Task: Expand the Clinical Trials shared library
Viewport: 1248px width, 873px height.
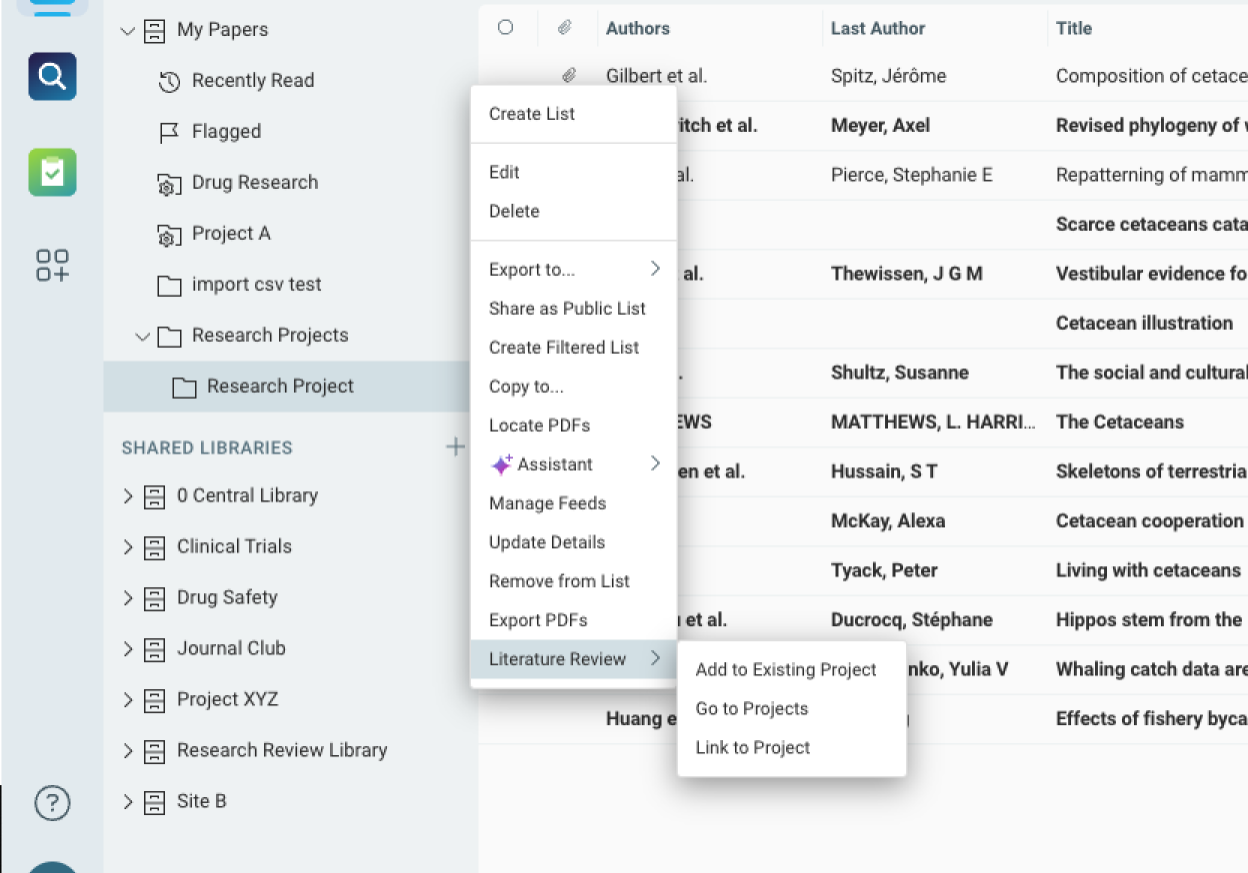Action: (128, 546)
